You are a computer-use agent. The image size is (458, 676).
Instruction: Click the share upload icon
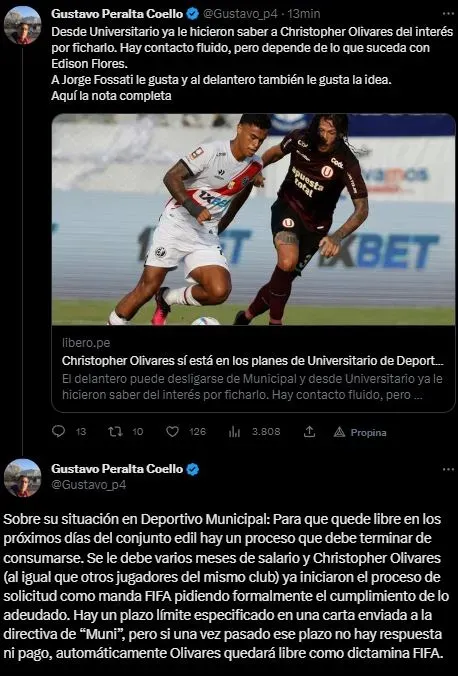309,432
